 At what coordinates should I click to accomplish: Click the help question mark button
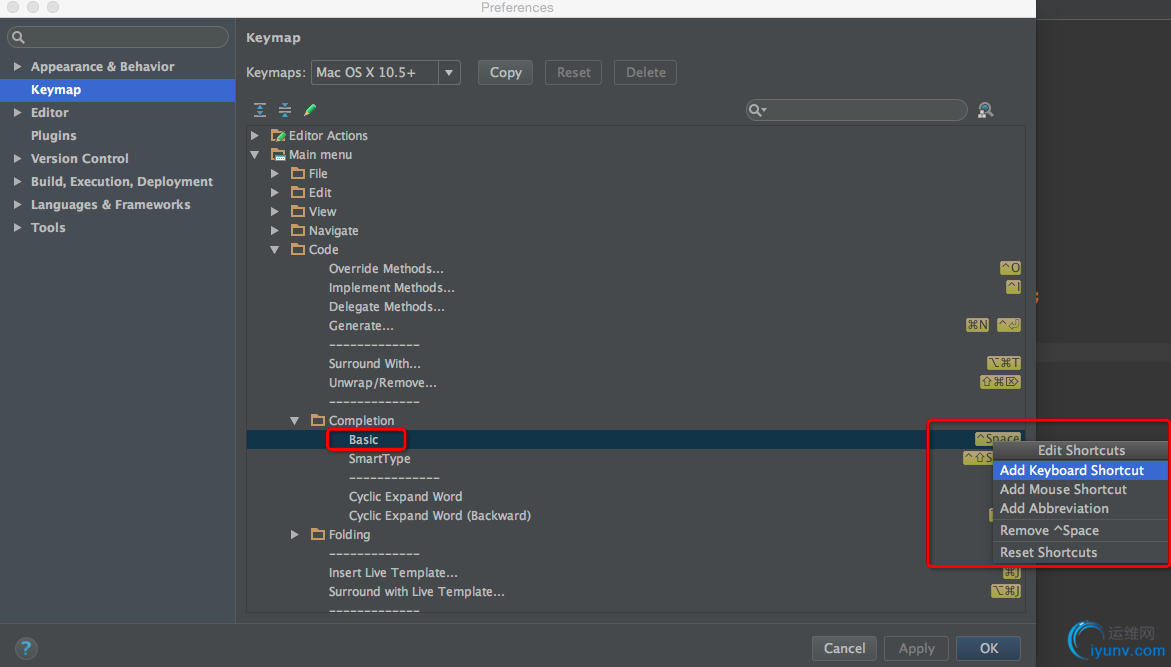25,648
